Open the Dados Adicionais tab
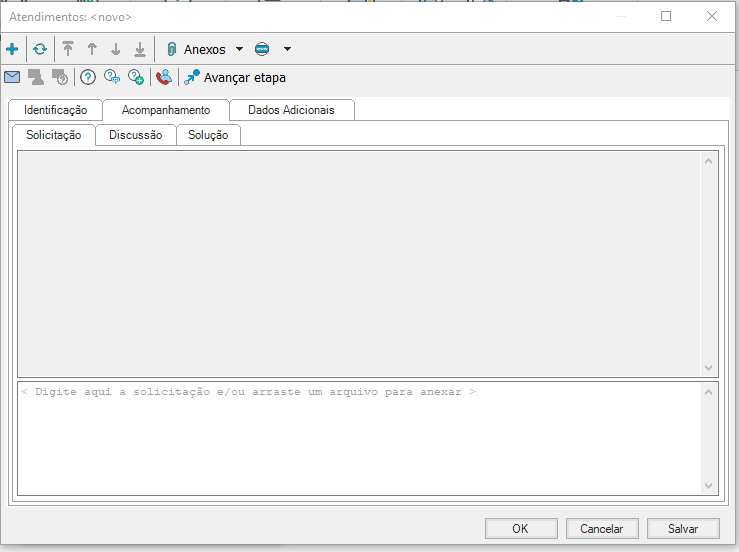This screenshot has width=739, height=552. (291, 110)
